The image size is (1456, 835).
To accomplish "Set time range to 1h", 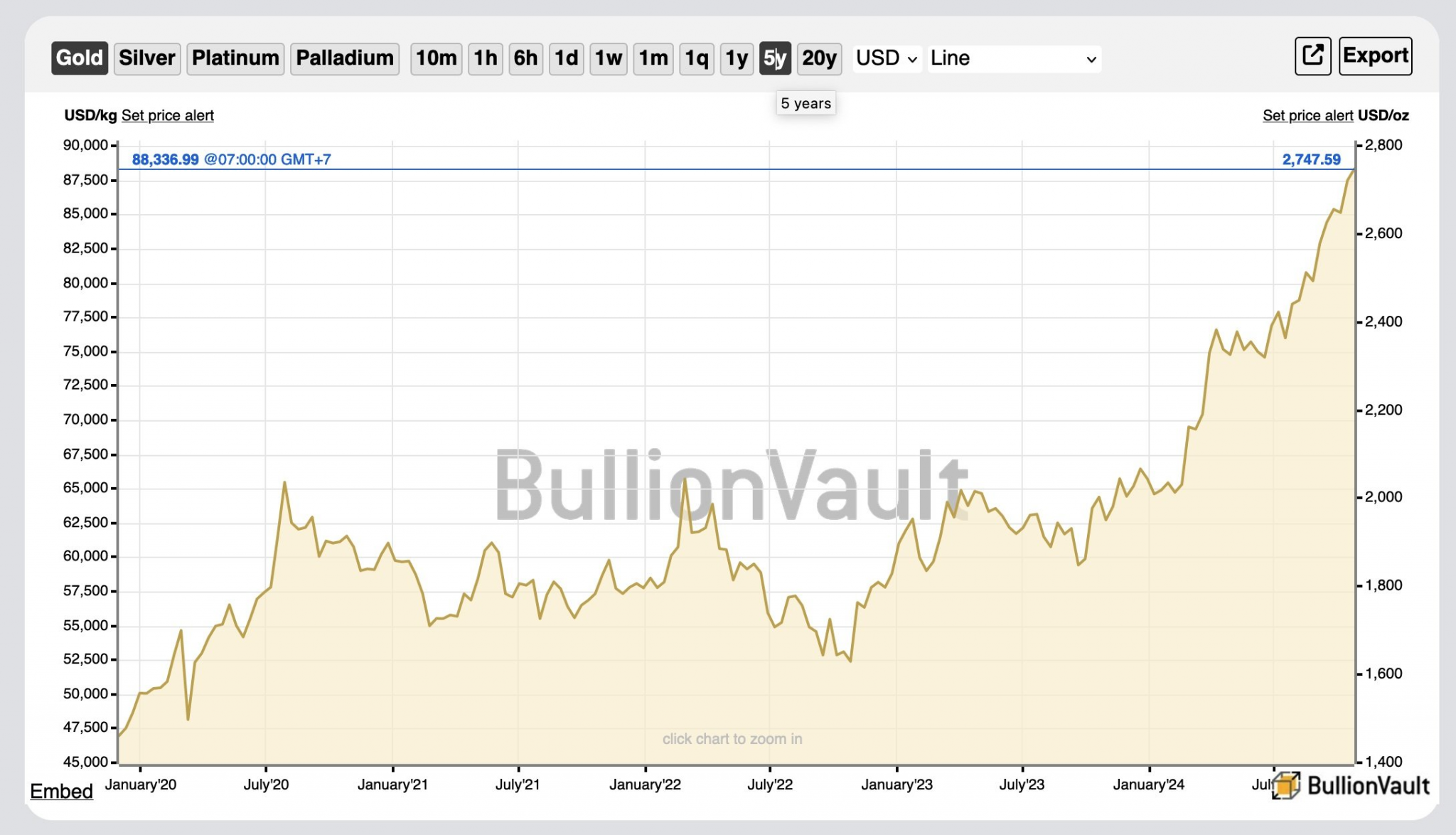I will click(486, 58).
